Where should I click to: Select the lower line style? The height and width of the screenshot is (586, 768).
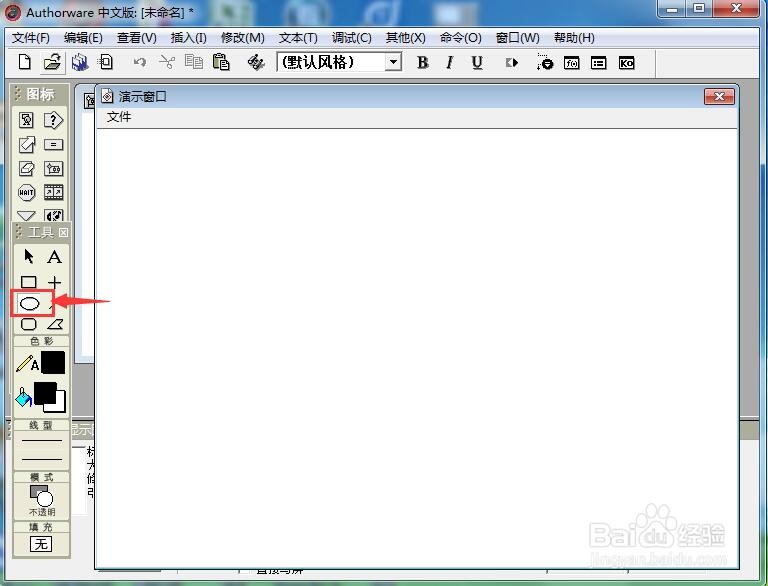click(42, 460)
